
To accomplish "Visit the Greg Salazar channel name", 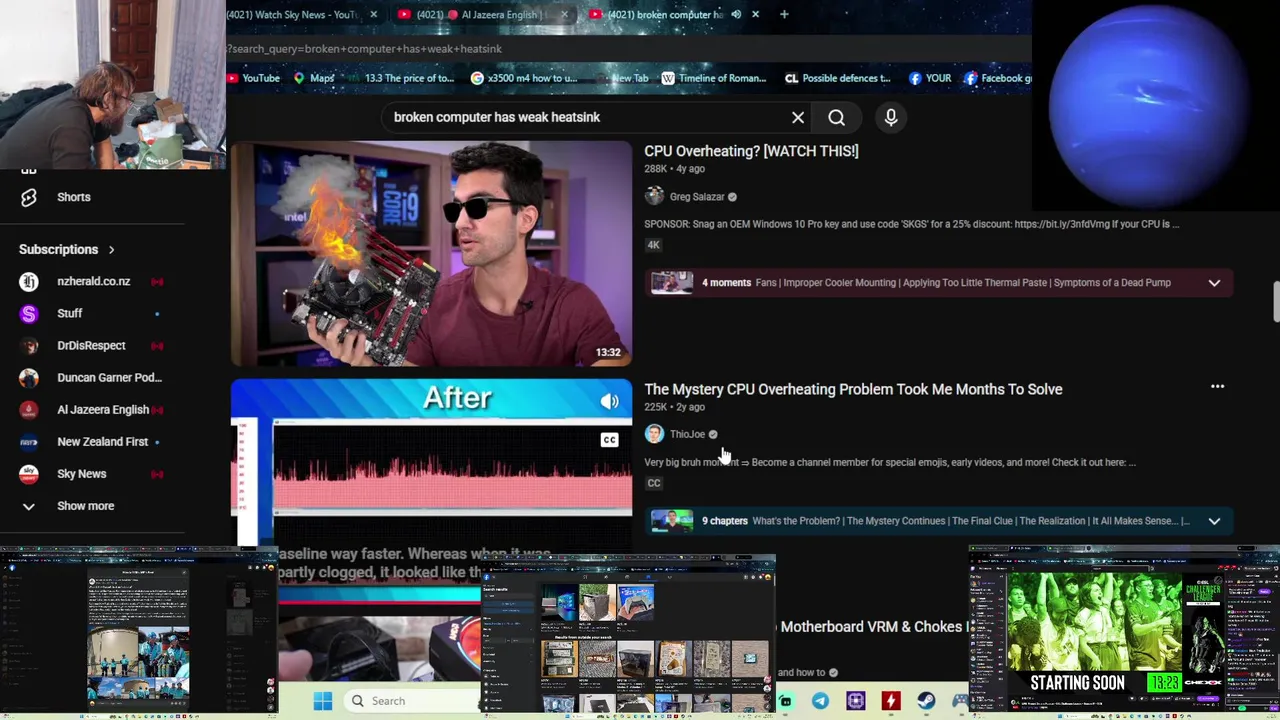I will [697, 197].
